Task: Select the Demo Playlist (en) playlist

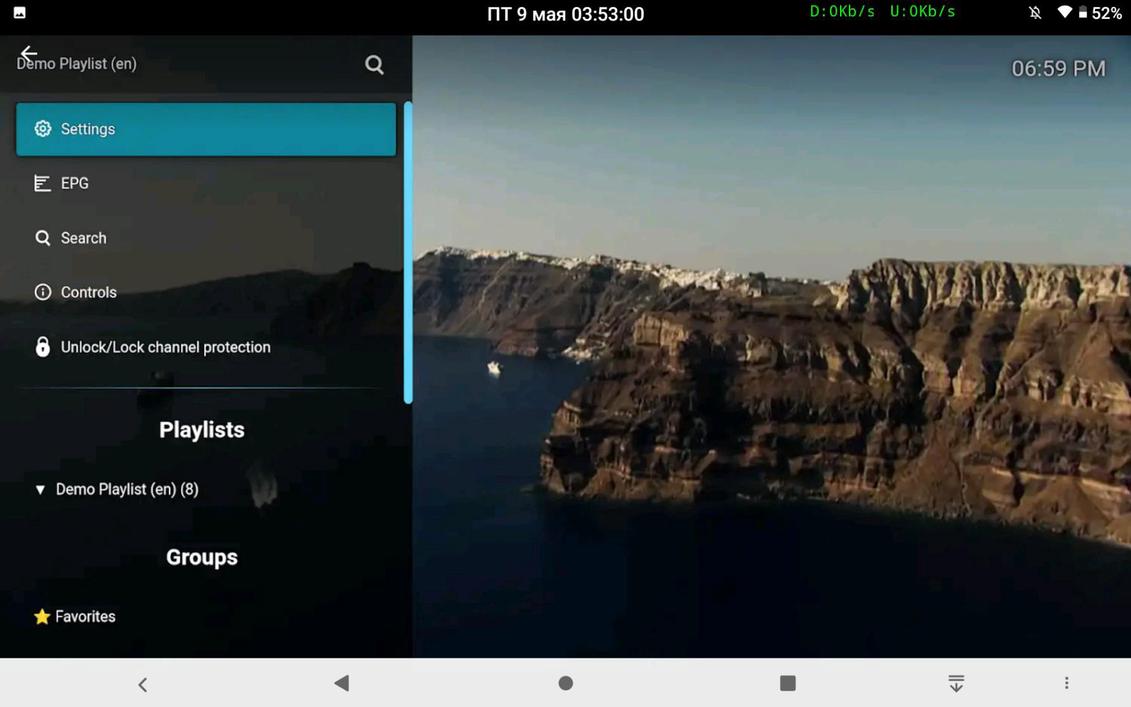Action: (126, 489)
